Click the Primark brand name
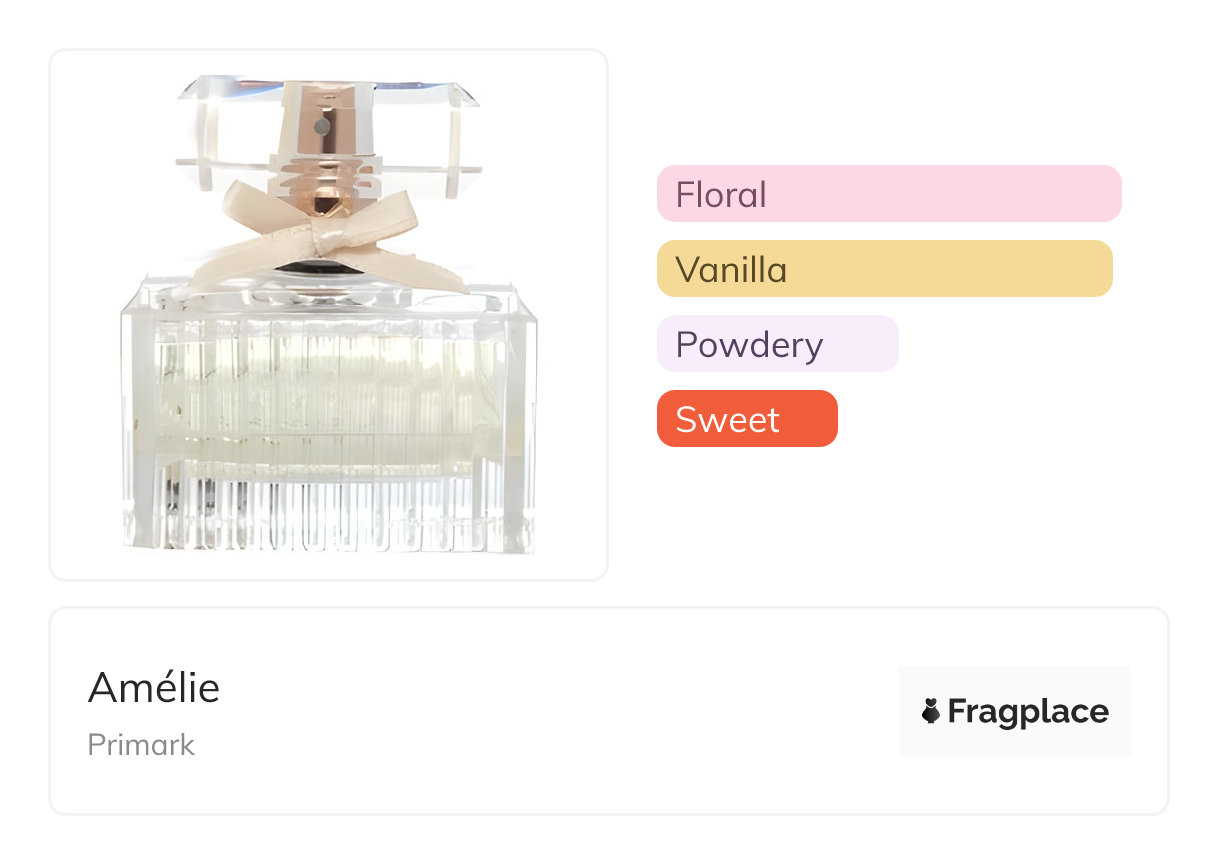The image size is (1218, 864). 141,745
